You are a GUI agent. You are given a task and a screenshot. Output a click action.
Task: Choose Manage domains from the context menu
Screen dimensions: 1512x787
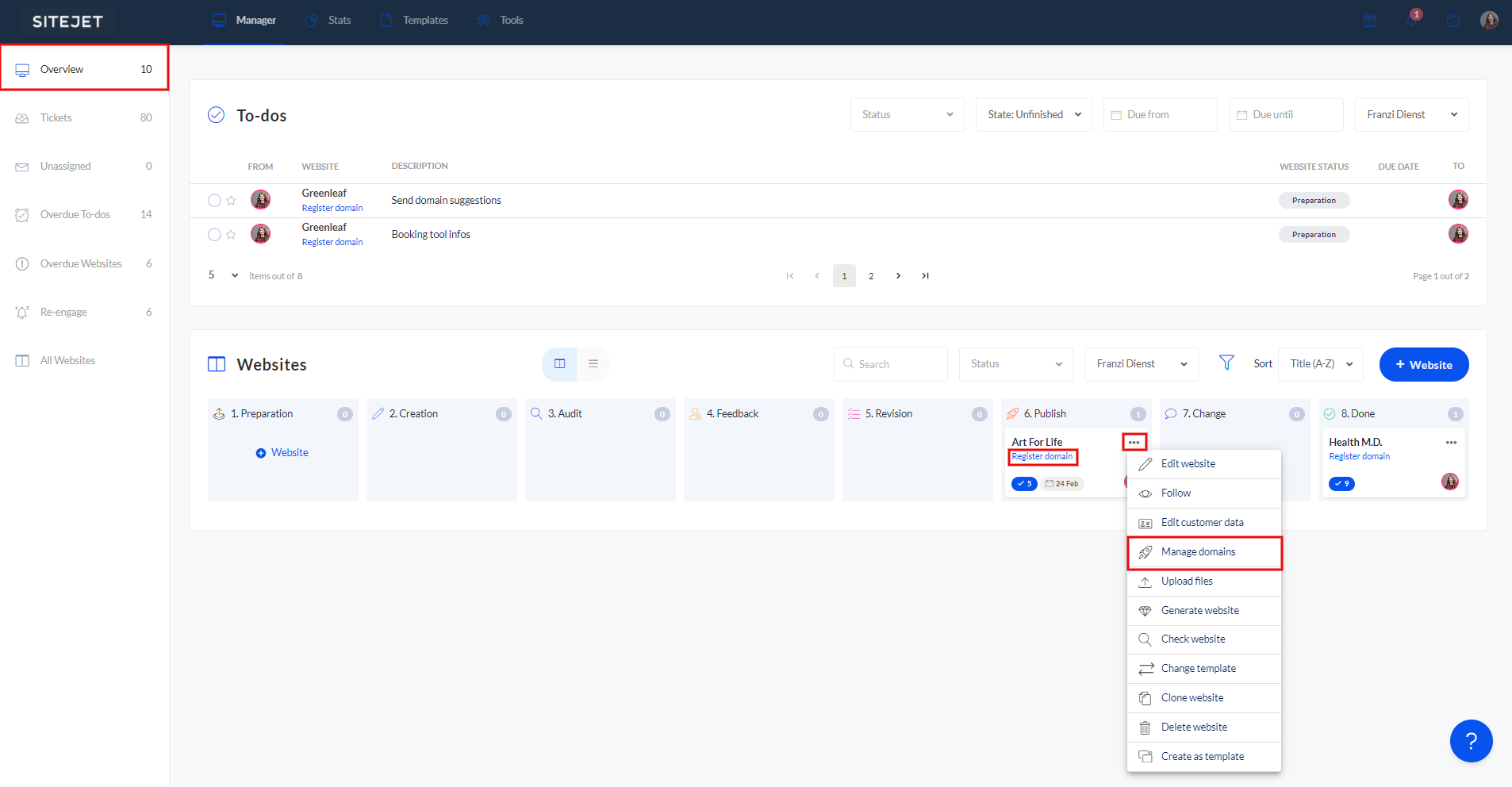coord(1198,552)
